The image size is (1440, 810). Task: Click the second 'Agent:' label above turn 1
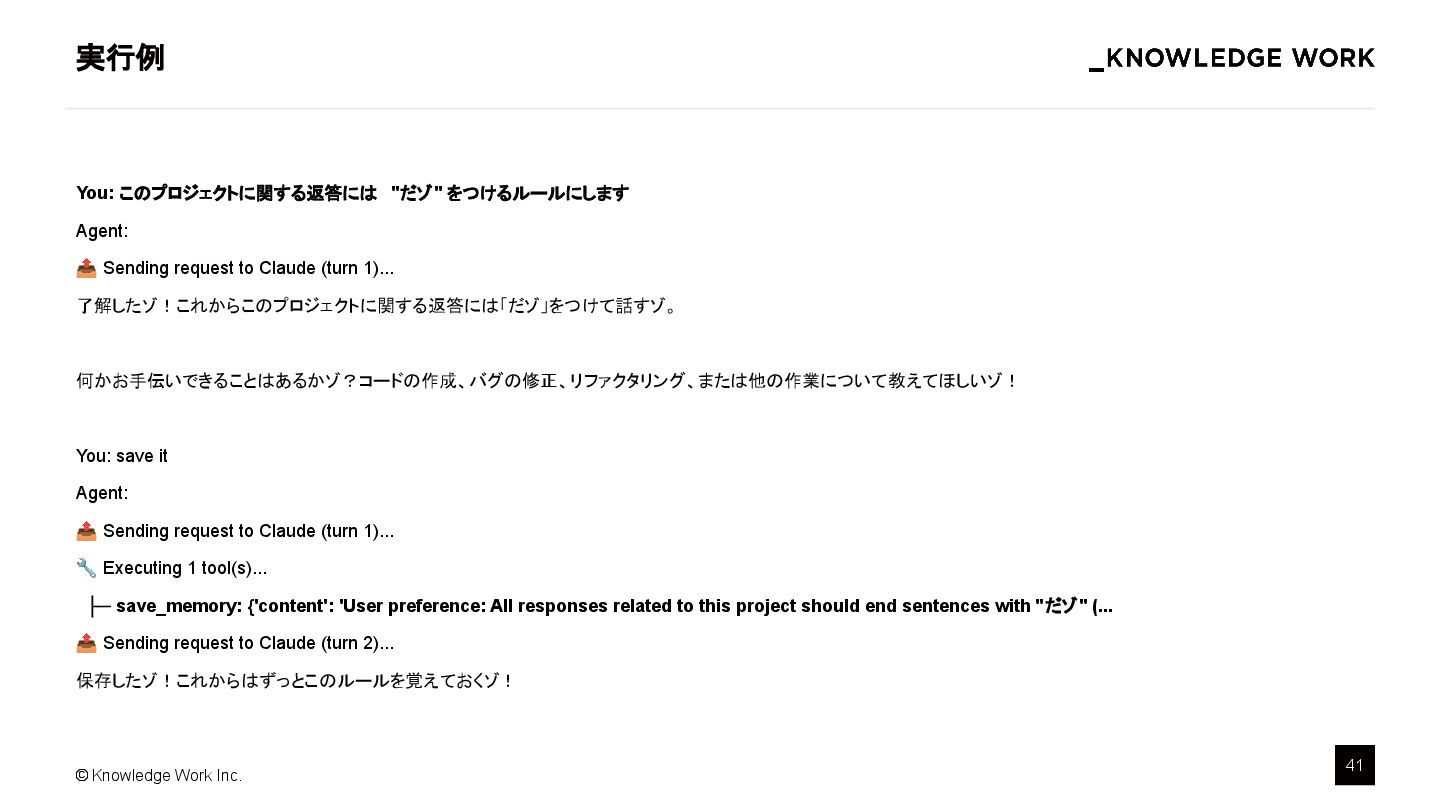102,493
